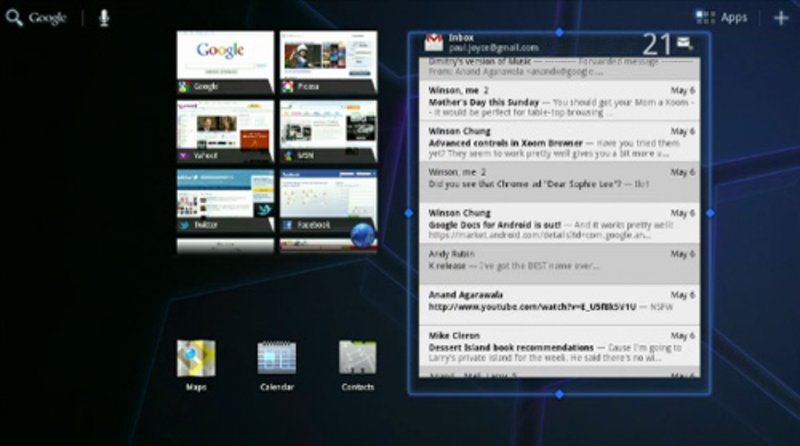Open the Apps drawer
The image size is (800, 446).
click(x=722, y=18)
